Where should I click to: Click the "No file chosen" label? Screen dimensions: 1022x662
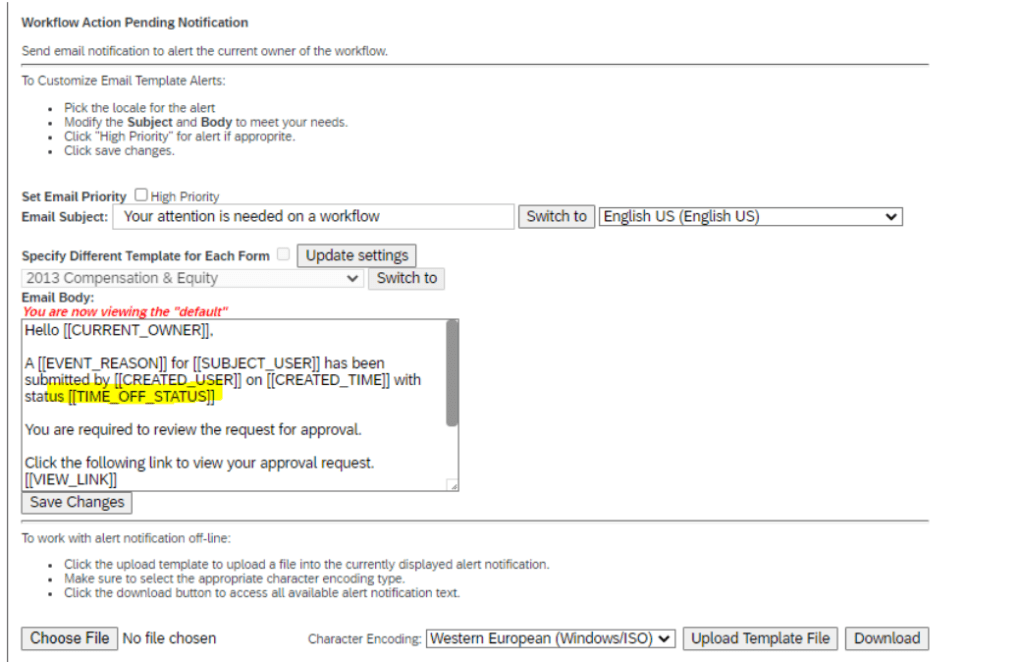pos(169,638)
